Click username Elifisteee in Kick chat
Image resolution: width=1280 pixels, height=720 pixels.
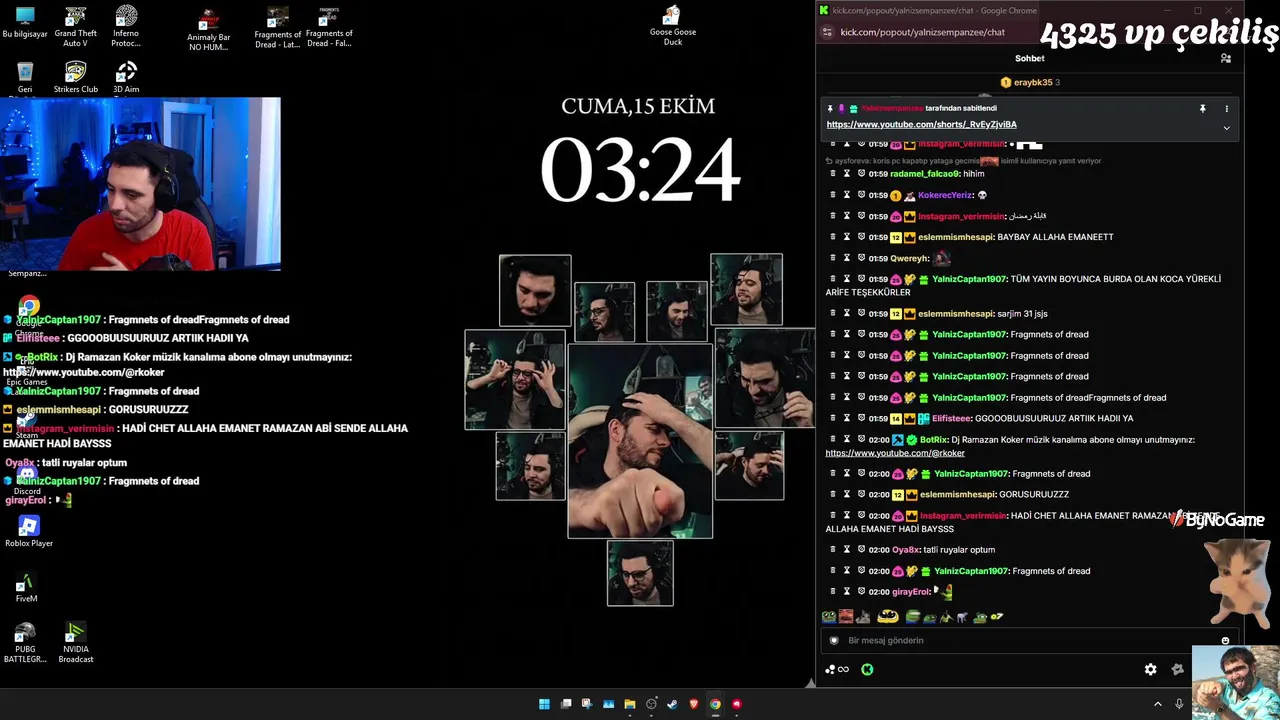coord(951,418)
